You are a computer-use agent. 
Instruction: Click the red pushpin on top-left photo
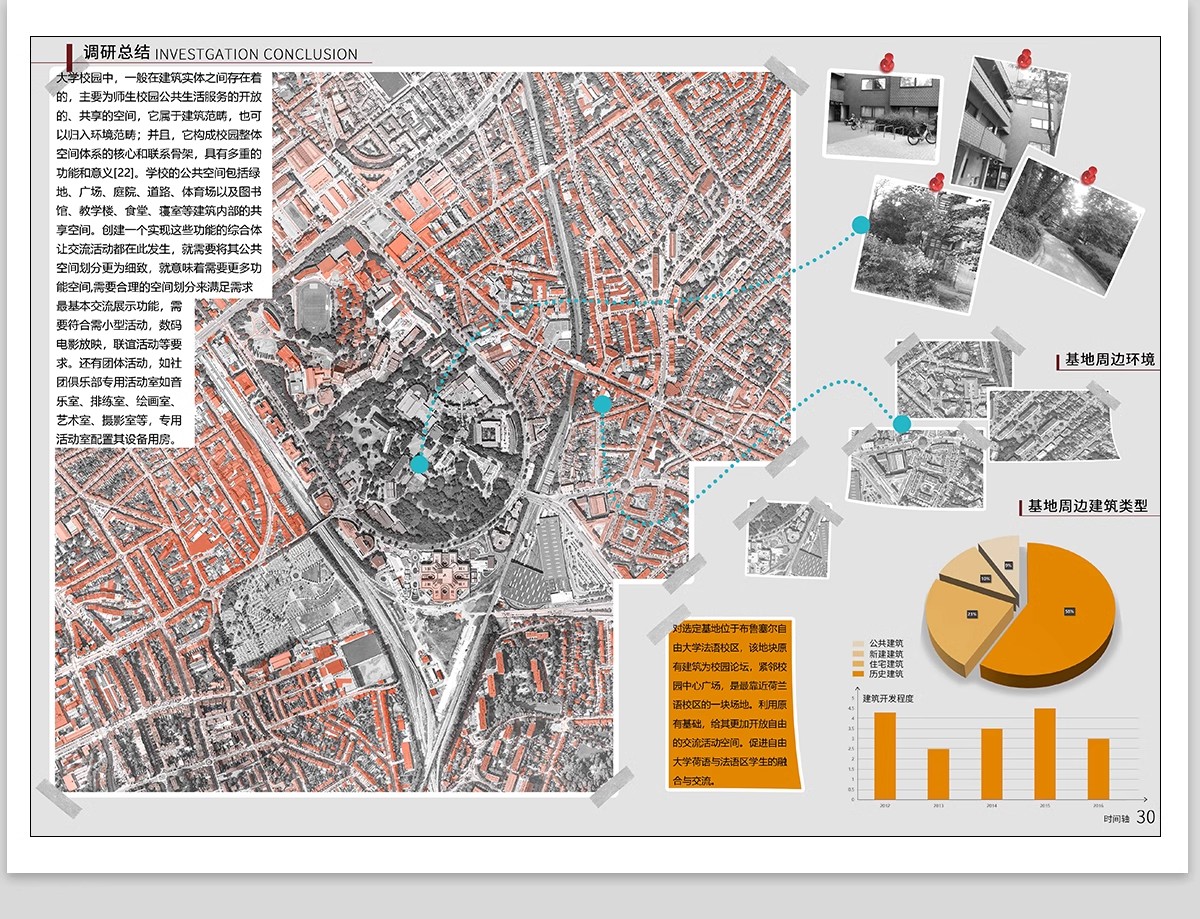coord(887,63)
